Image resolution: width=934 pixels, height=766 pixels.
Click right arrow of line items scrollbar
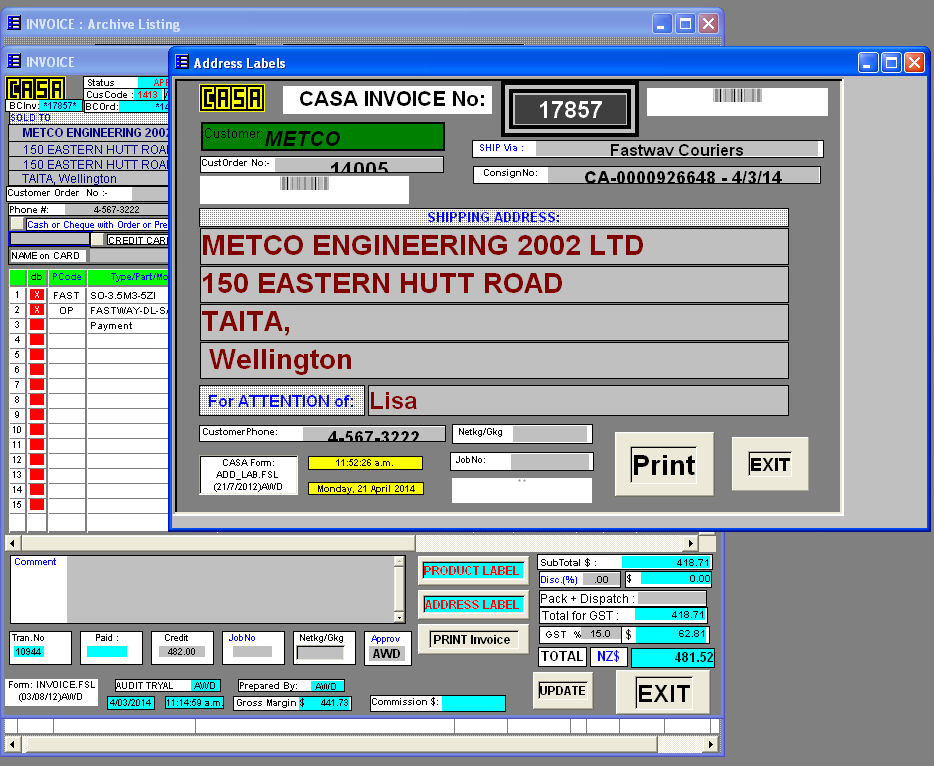[690, 543]
